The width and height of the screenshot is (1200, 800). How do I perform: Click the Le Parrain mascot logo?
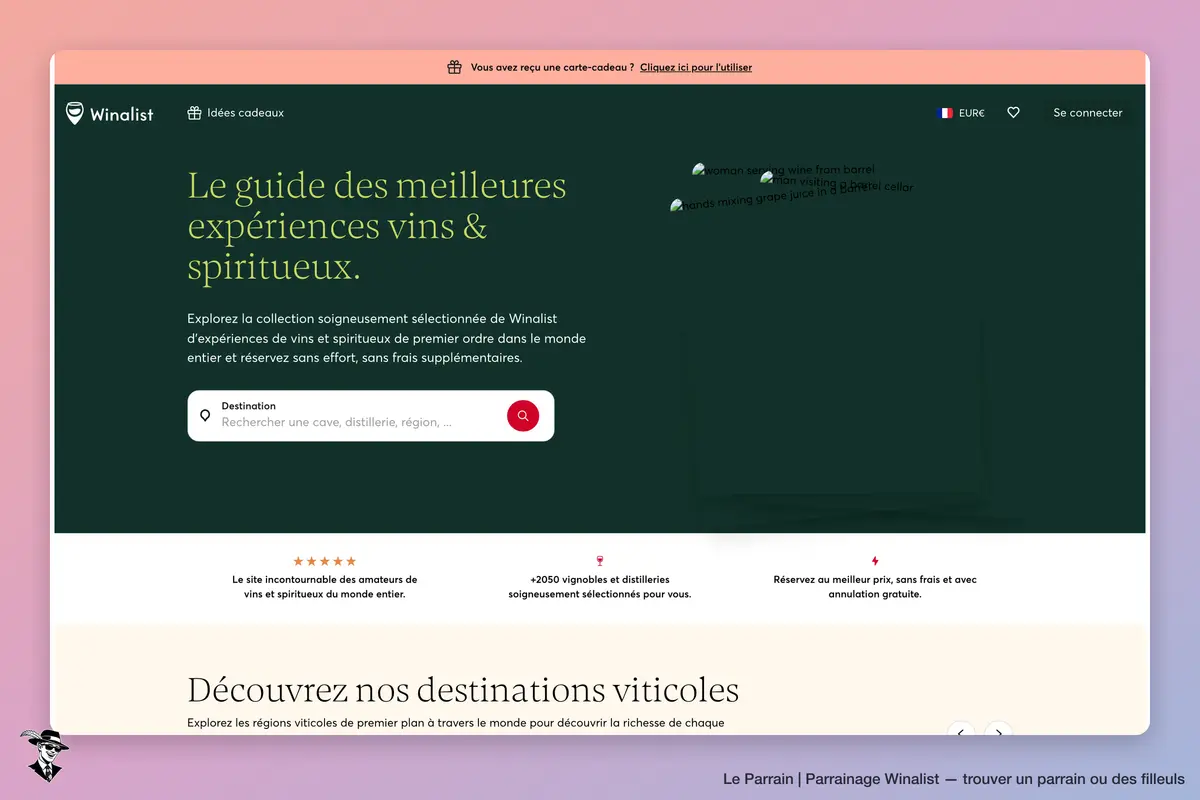coord(44,755)
